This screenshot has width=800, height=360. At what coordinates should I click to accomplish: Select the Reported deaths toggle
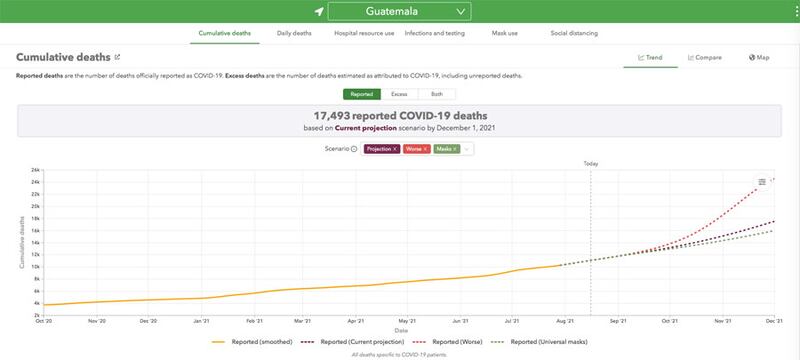(362, 94)
